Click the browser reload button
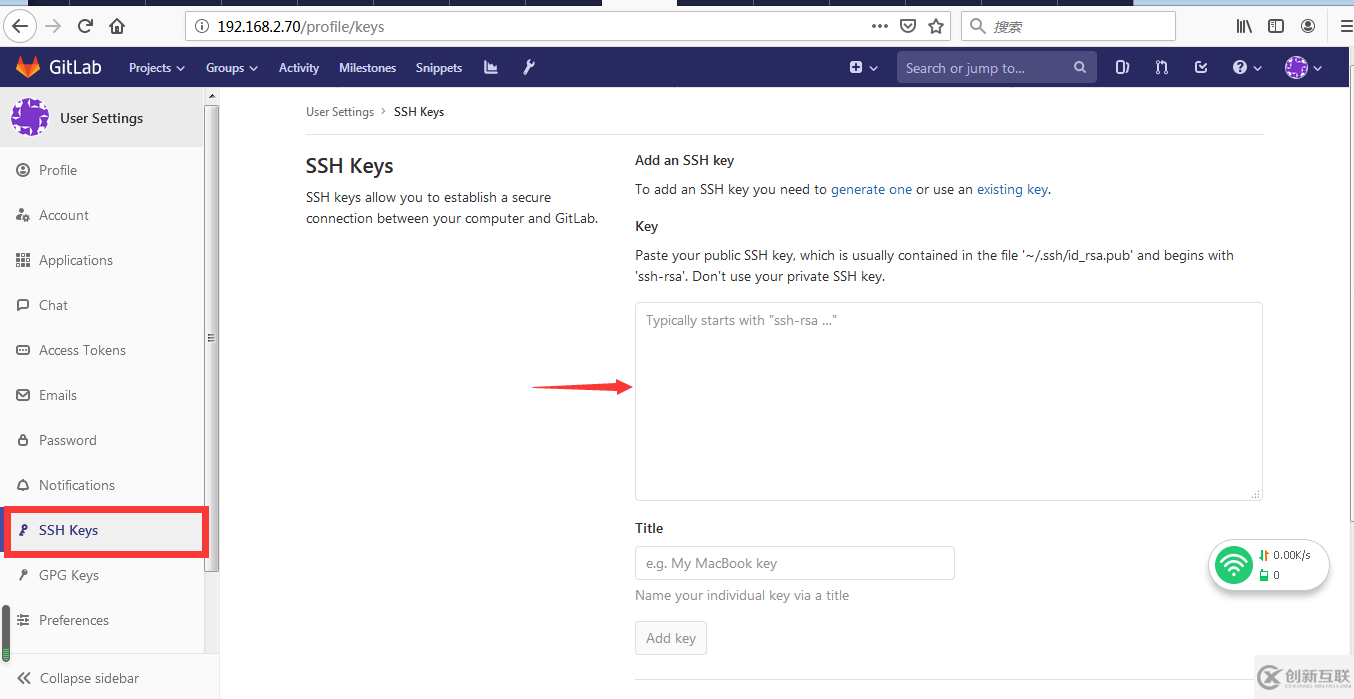The image size is (1354, 699). [x=85, y=26]
